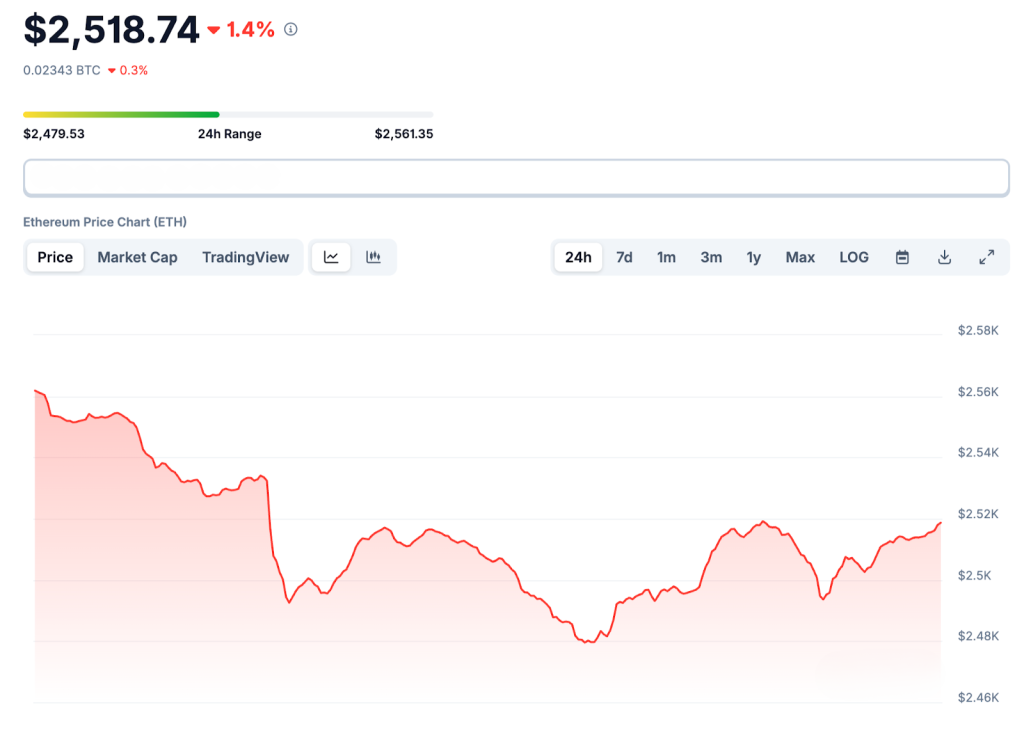Click the $2.46K axis label
Screen dimensions: 1024x733
pyautogui.click(x=978, y=698)
